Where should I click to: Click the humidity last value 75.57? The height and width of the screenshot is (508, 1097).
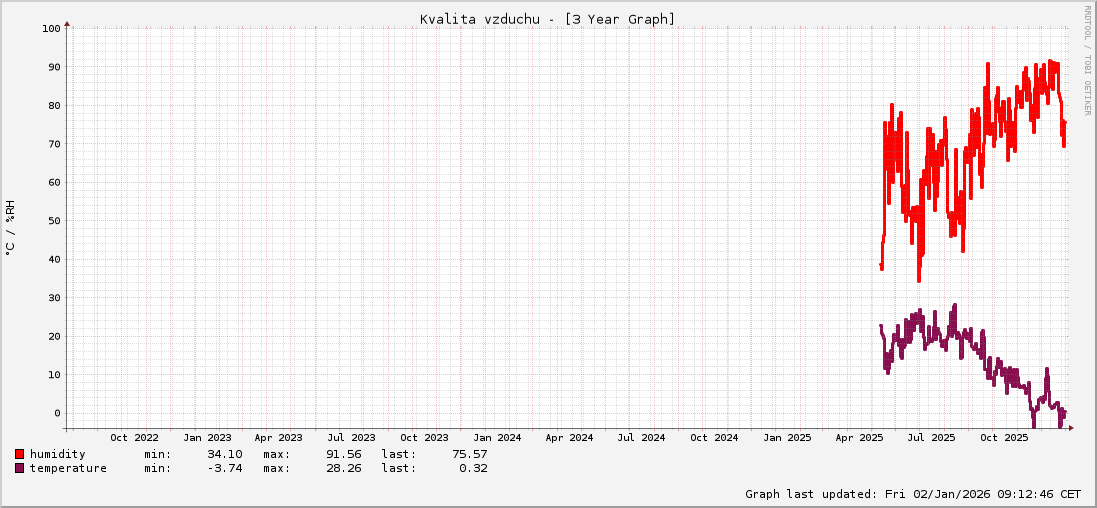coord(469,454)
